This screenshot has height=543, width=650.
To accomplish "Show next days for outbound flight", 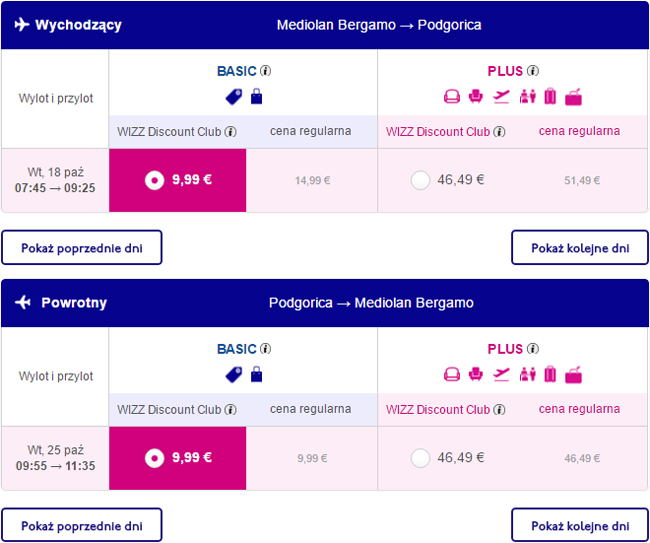I will 580,247.
